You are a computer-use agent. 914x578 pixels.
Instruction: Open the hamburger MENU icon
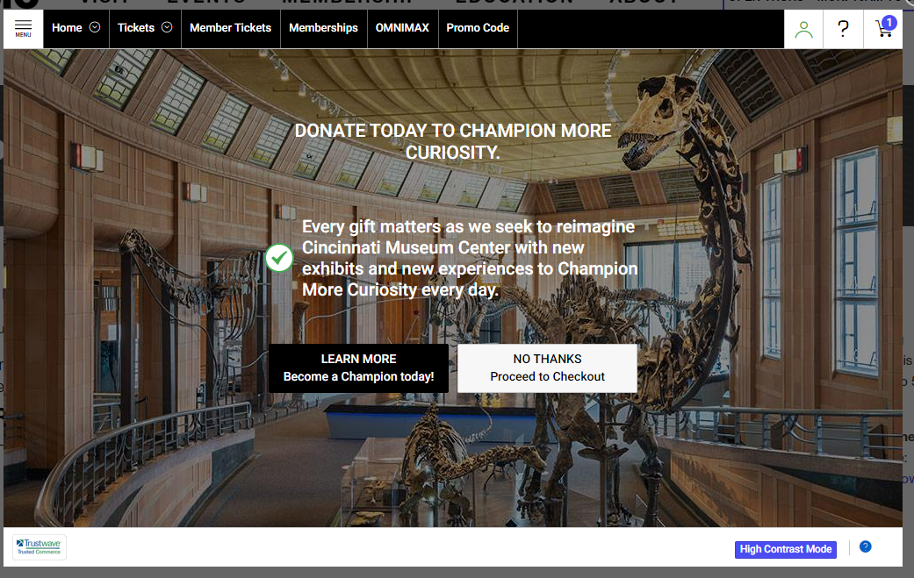click(x=23, y=28)
